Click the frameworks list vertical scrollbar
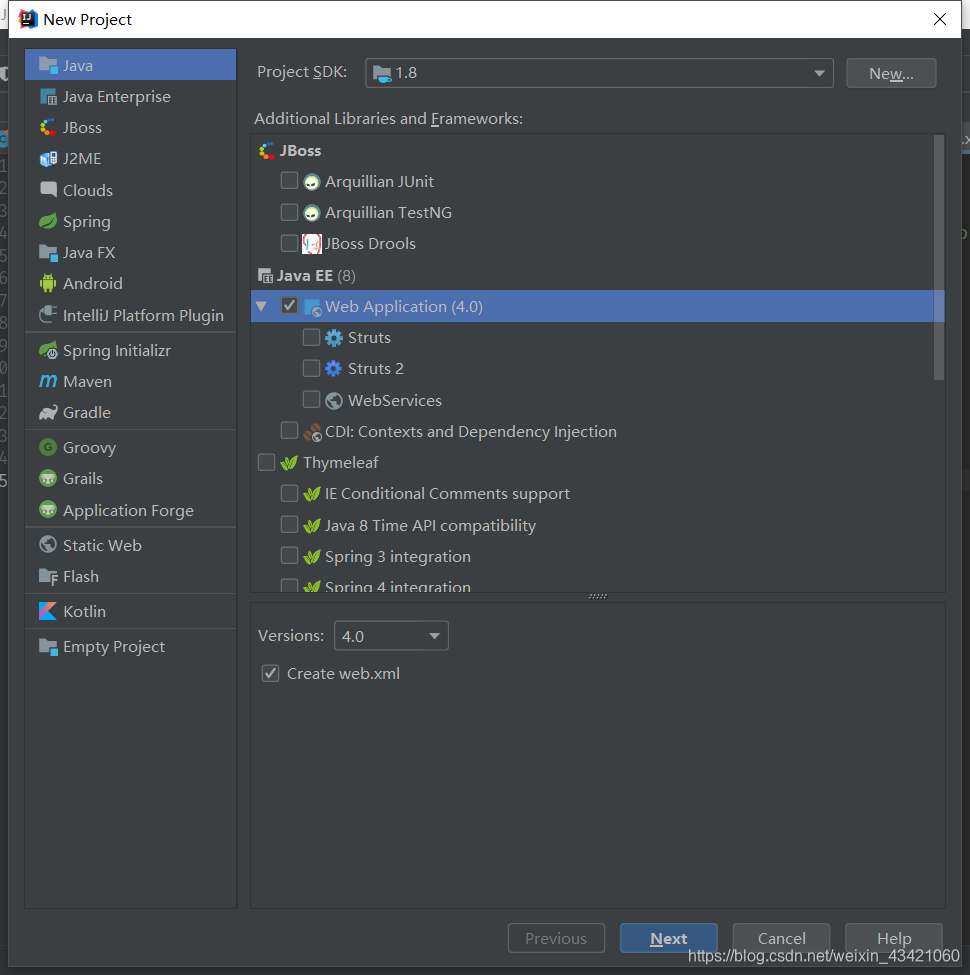The height and width of the screenshot is (975, 970). 938,258
